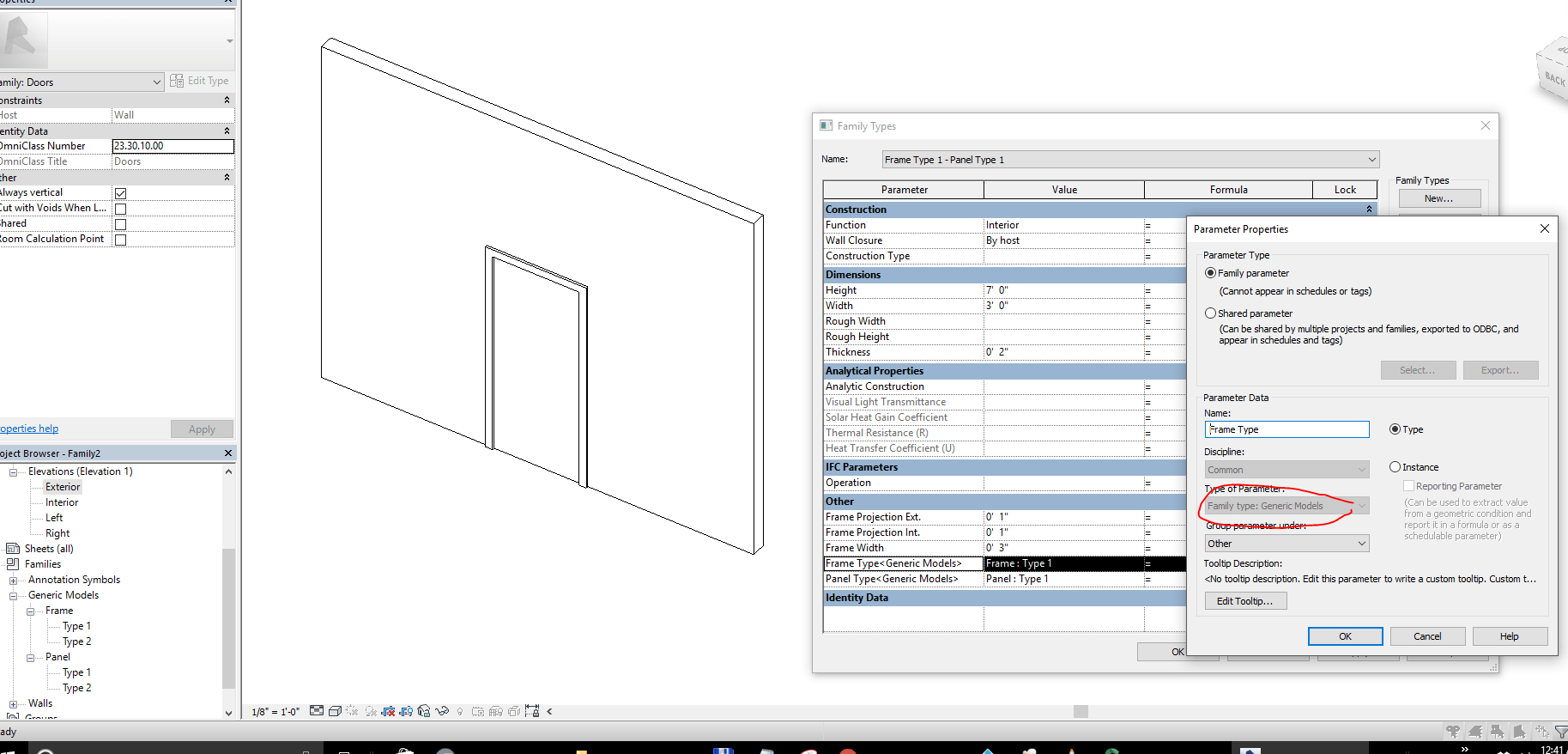Click the Reveal Constraints dimension-lock icon
This screenshot has width=1568, height=754.
point(532,711)
